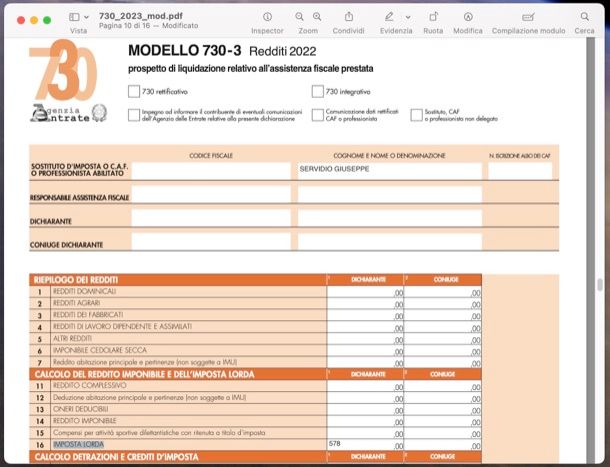The image size is (610, 467).
Task: Click Reddito complessivo dichiarante field
Action: (x=365, y=386)
